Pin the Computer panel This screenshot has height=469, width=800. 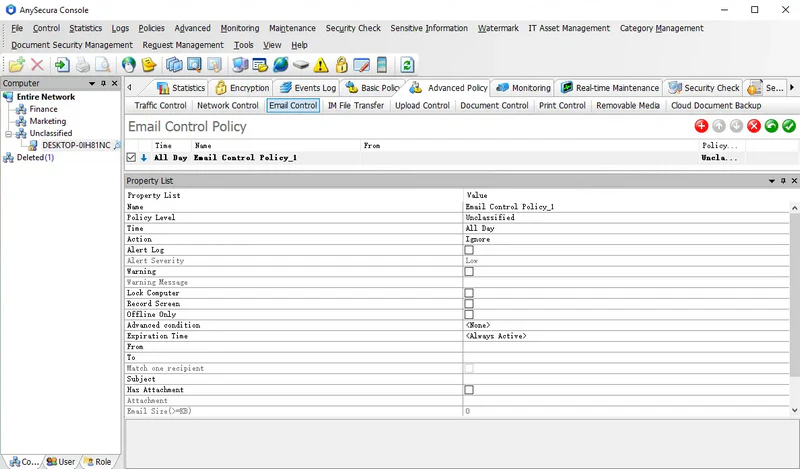tap(104, 83)
